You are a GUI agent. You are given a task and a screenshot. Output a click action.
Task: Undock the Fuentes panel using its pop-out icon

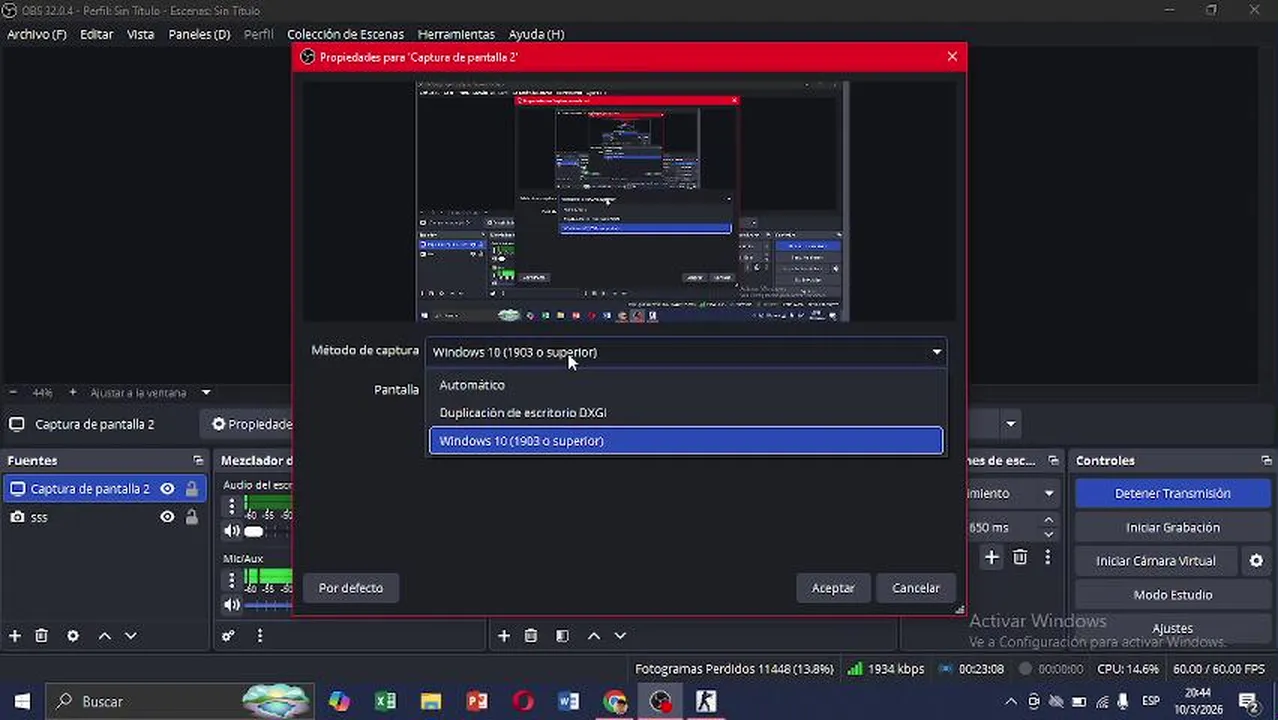pos(198,460)
